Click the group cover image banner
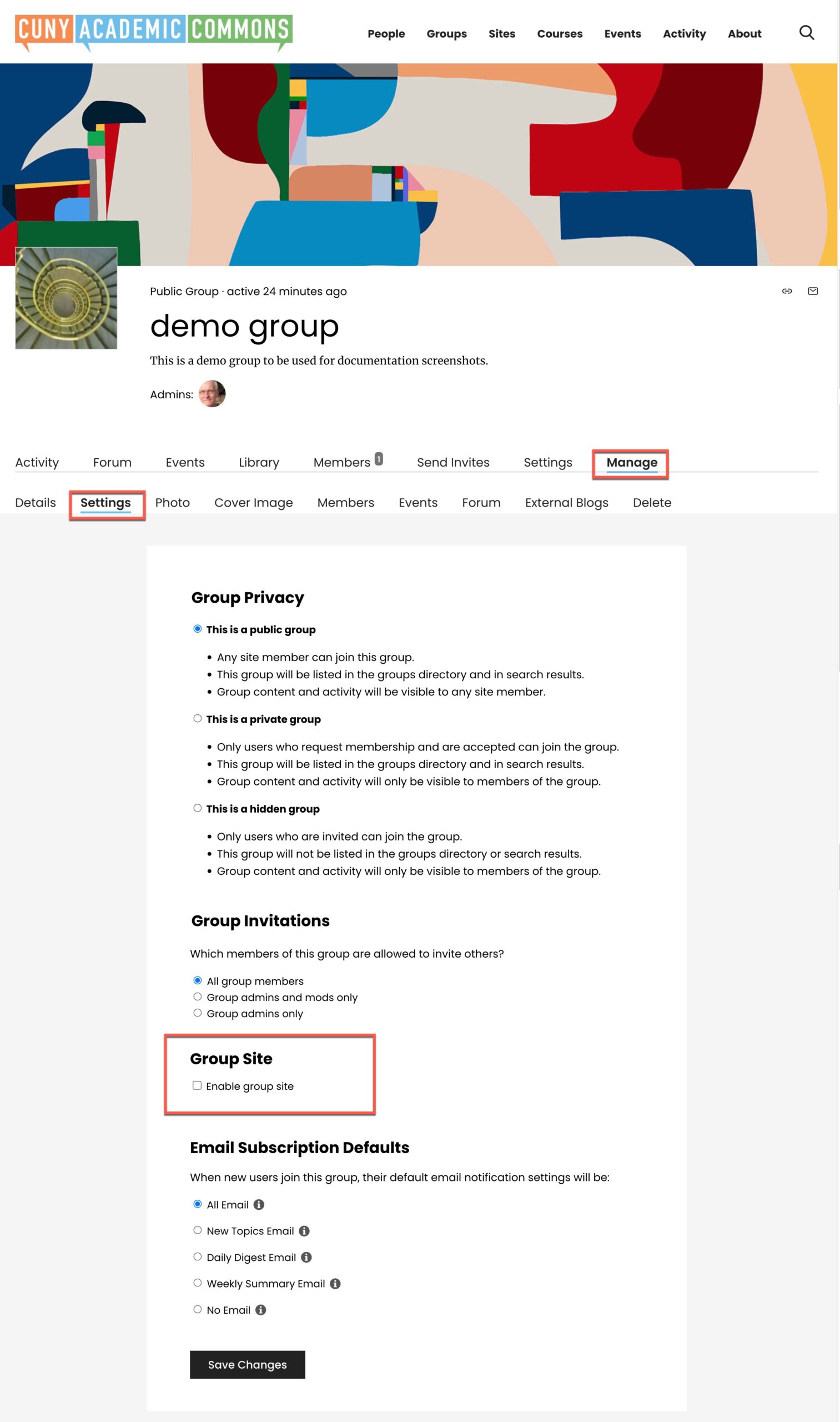Image resolution: width=840 pixels, height=1422 pixels. [x=419, y=164]
